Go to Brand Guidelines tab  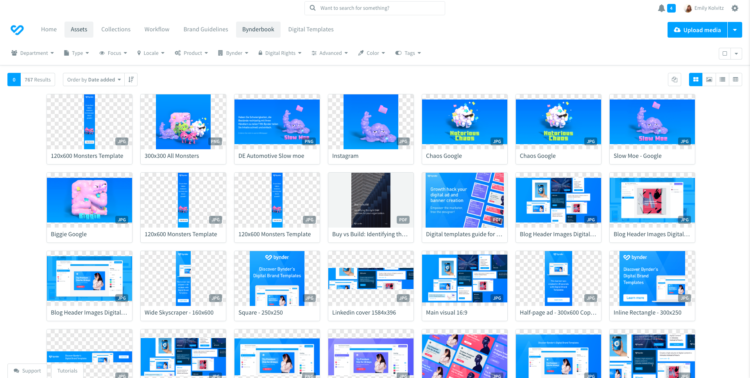[x=206, y=30]
